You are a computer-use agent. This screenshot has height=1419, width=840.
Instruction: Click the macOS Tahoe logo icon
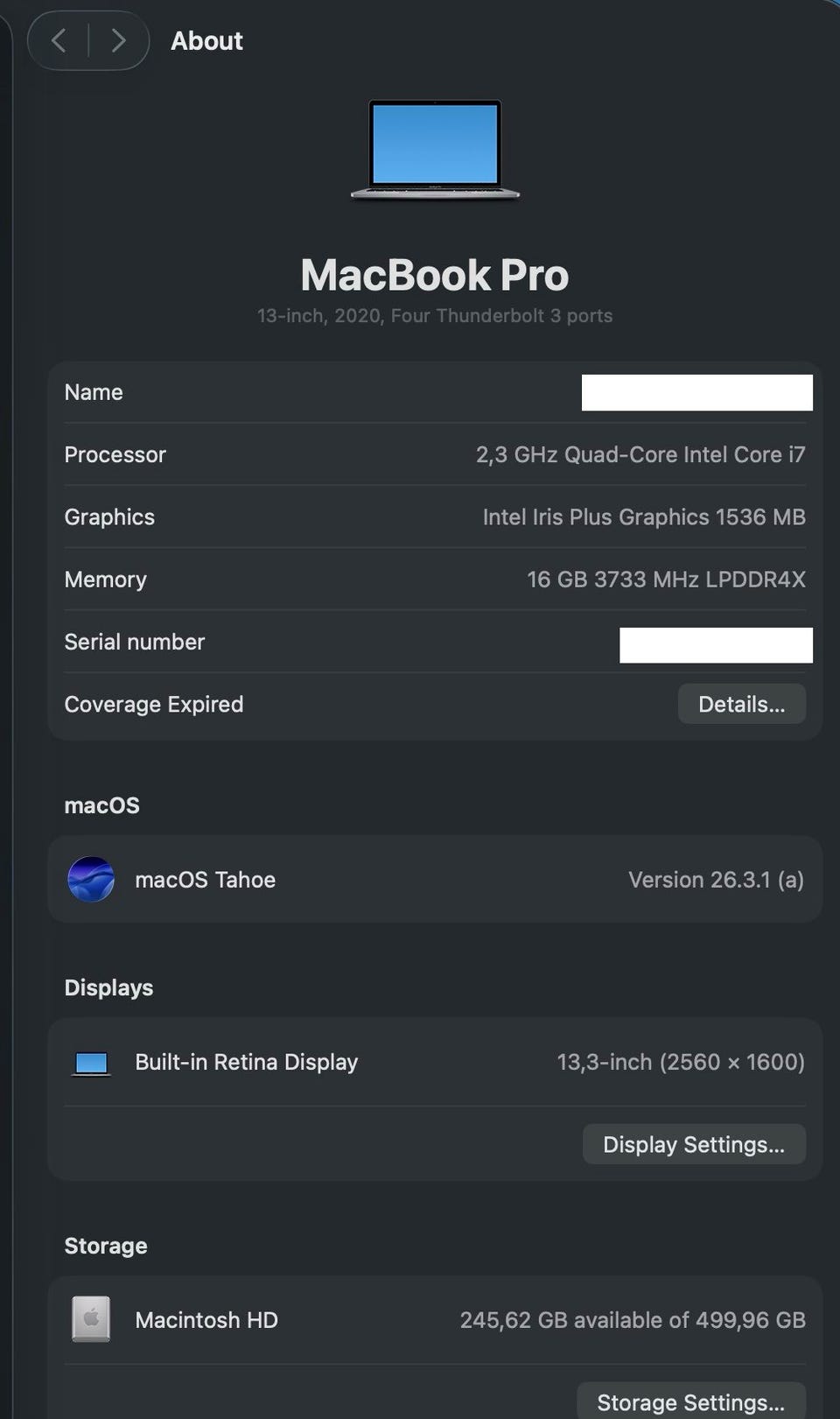(x=91, y=879)
